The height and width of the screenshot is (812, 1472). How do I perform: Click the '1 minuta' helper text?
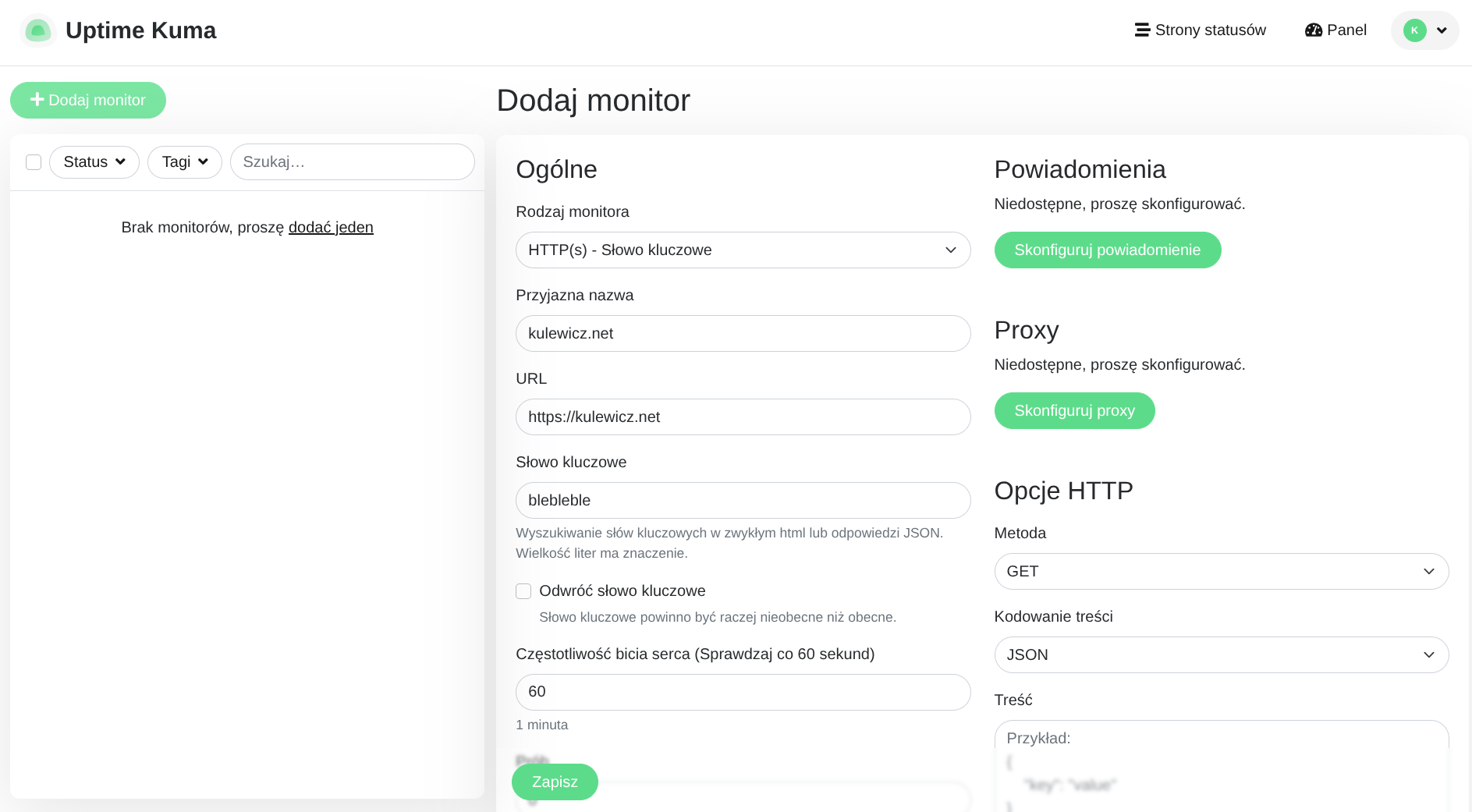coord(542,725)
